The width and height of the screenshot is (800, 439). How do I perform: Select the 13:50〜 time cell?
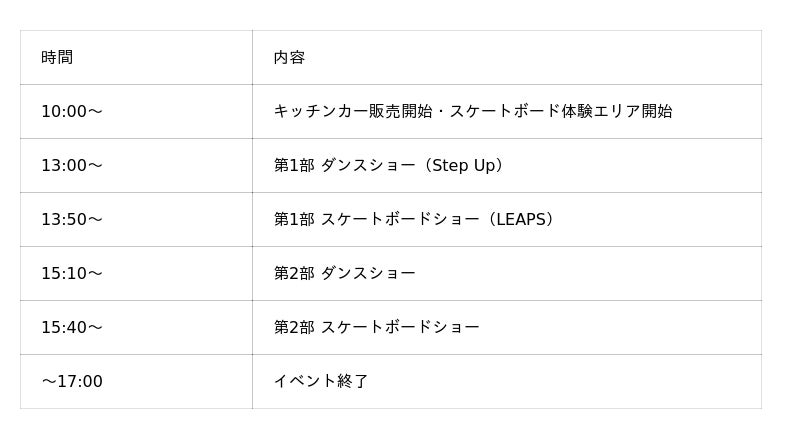[x=72, y=220]
